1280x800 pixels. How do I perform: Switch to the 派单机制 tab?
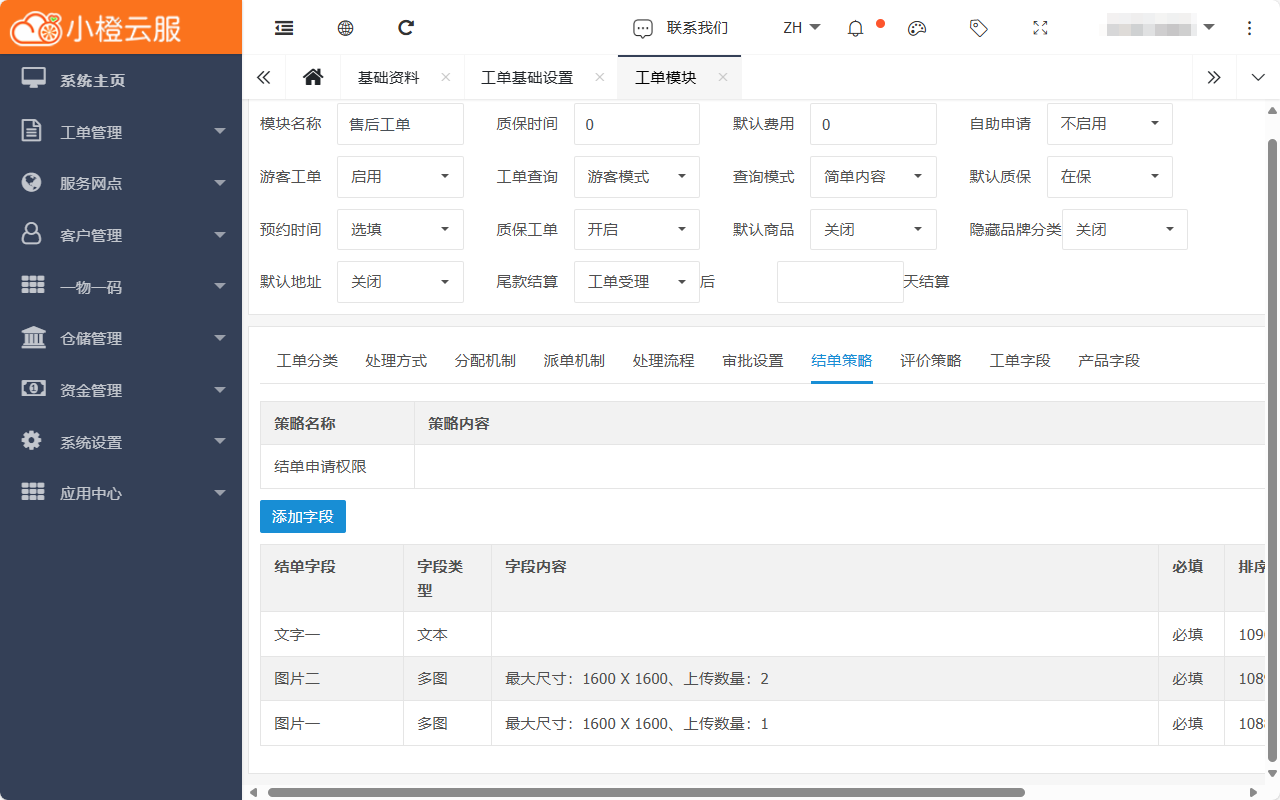coord(574,361)
